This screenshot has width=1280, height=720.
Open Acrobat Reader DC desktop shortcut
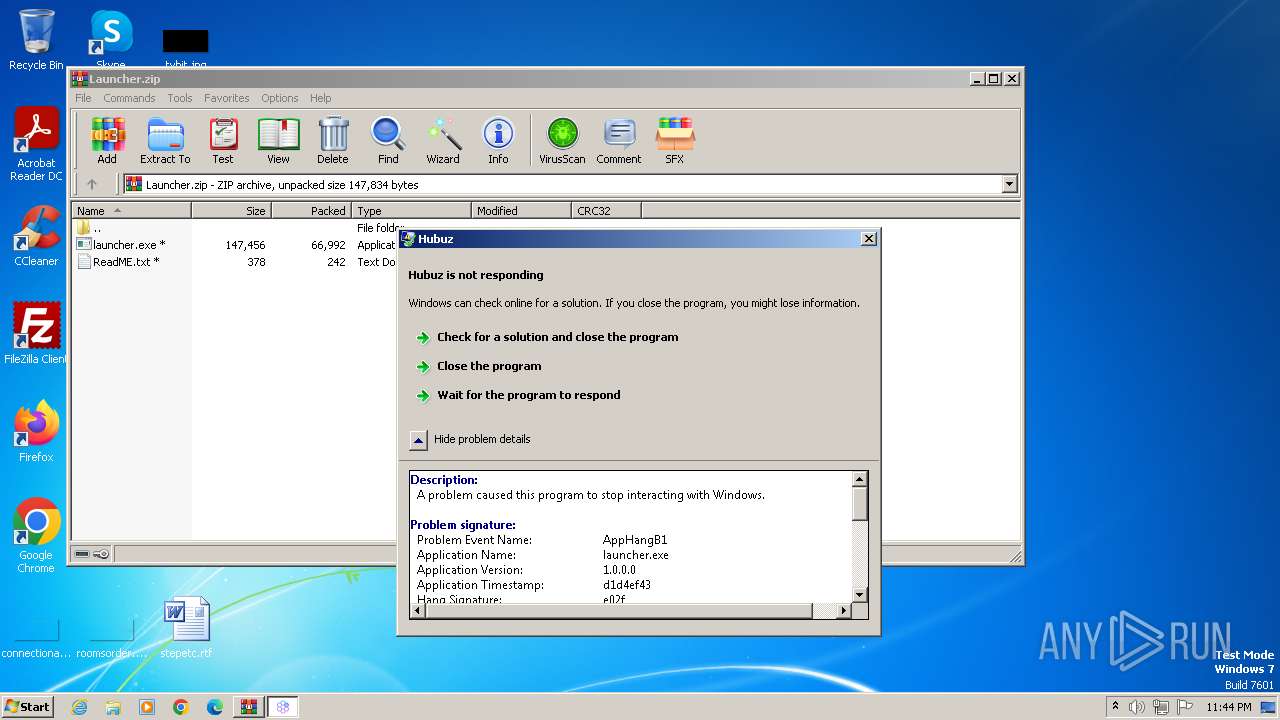(36, 145)
